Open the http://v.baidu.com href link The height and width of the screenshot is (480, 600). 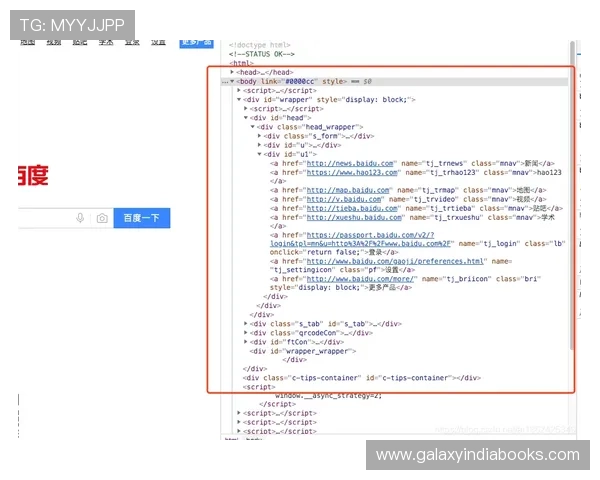344,199
